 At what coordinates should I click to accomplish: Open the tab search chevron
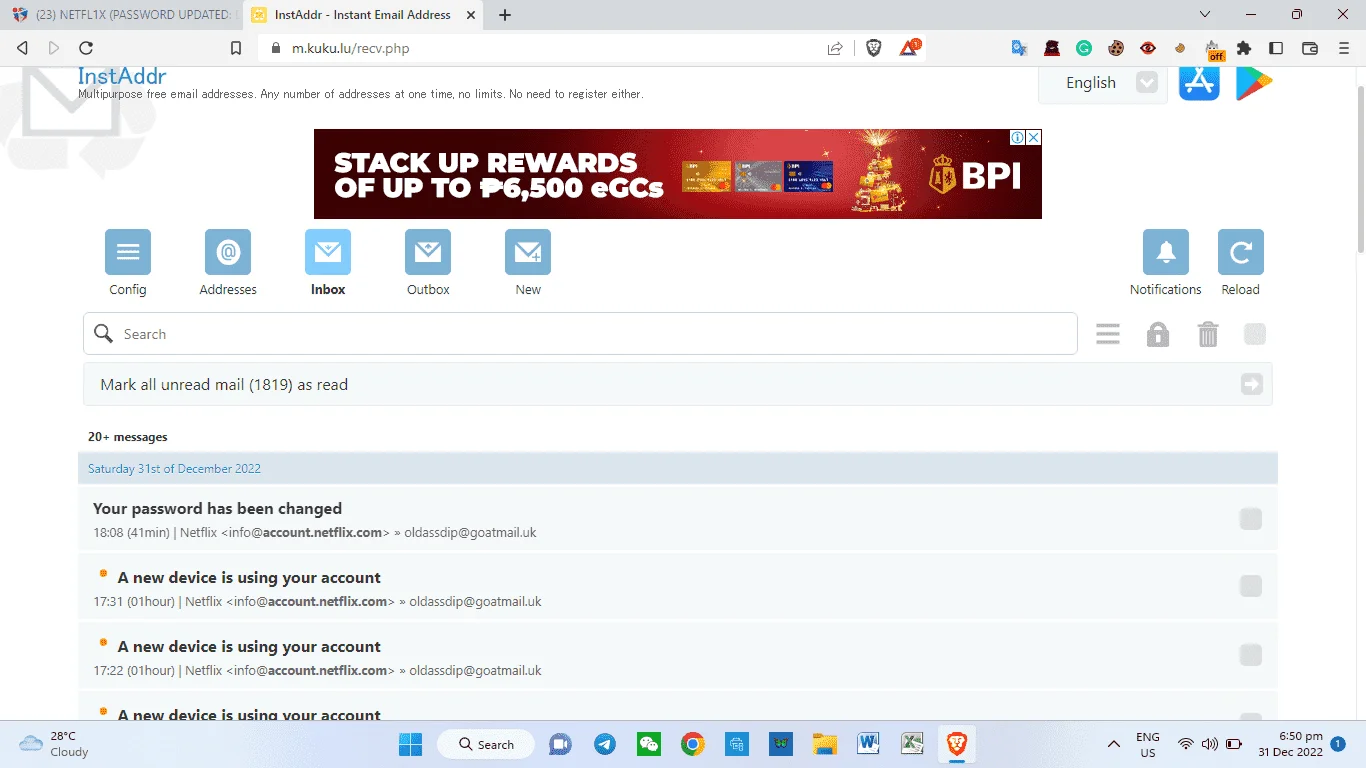click(1205, 15)
